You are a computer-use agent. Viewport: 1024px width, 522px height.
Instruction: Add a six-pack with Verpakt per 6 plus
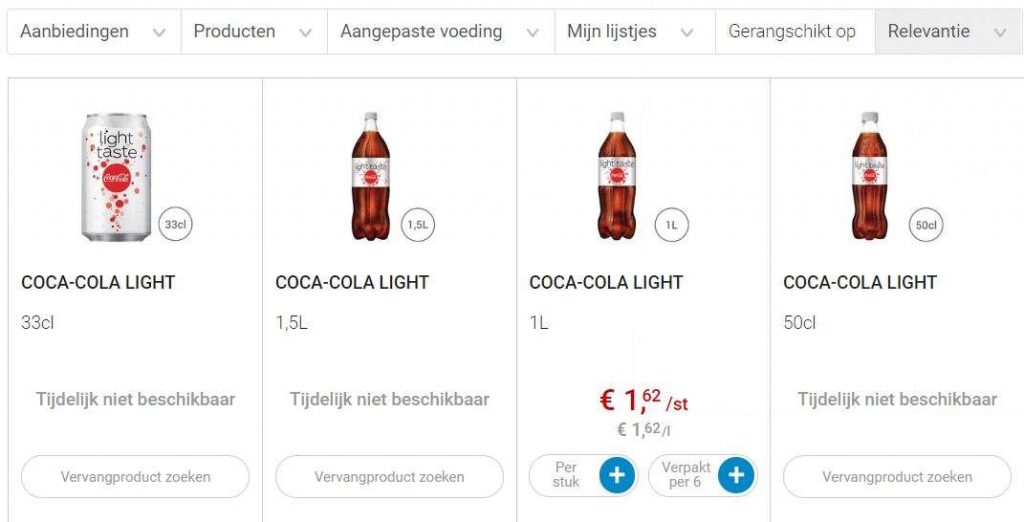[x=735, y=476]
